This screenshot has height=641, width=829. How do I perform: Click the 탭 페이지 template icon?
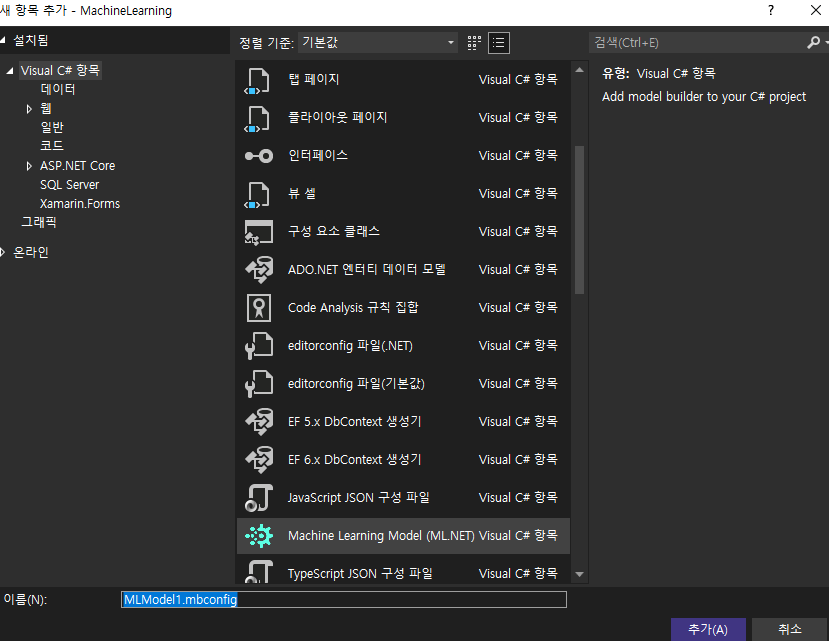pyautogui.click(x=258, y=81)
